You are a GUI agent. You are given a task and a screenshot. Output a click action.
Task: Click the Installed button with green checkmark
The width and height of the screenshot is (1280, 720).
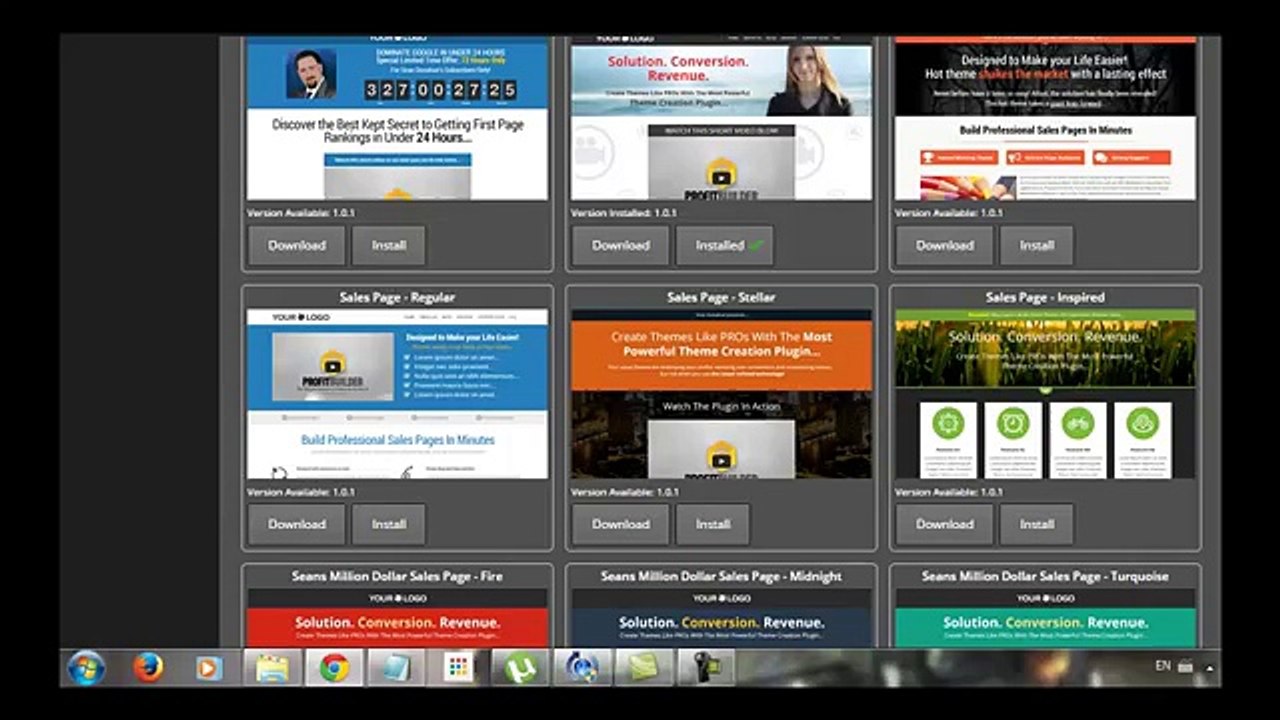[725, 245]
